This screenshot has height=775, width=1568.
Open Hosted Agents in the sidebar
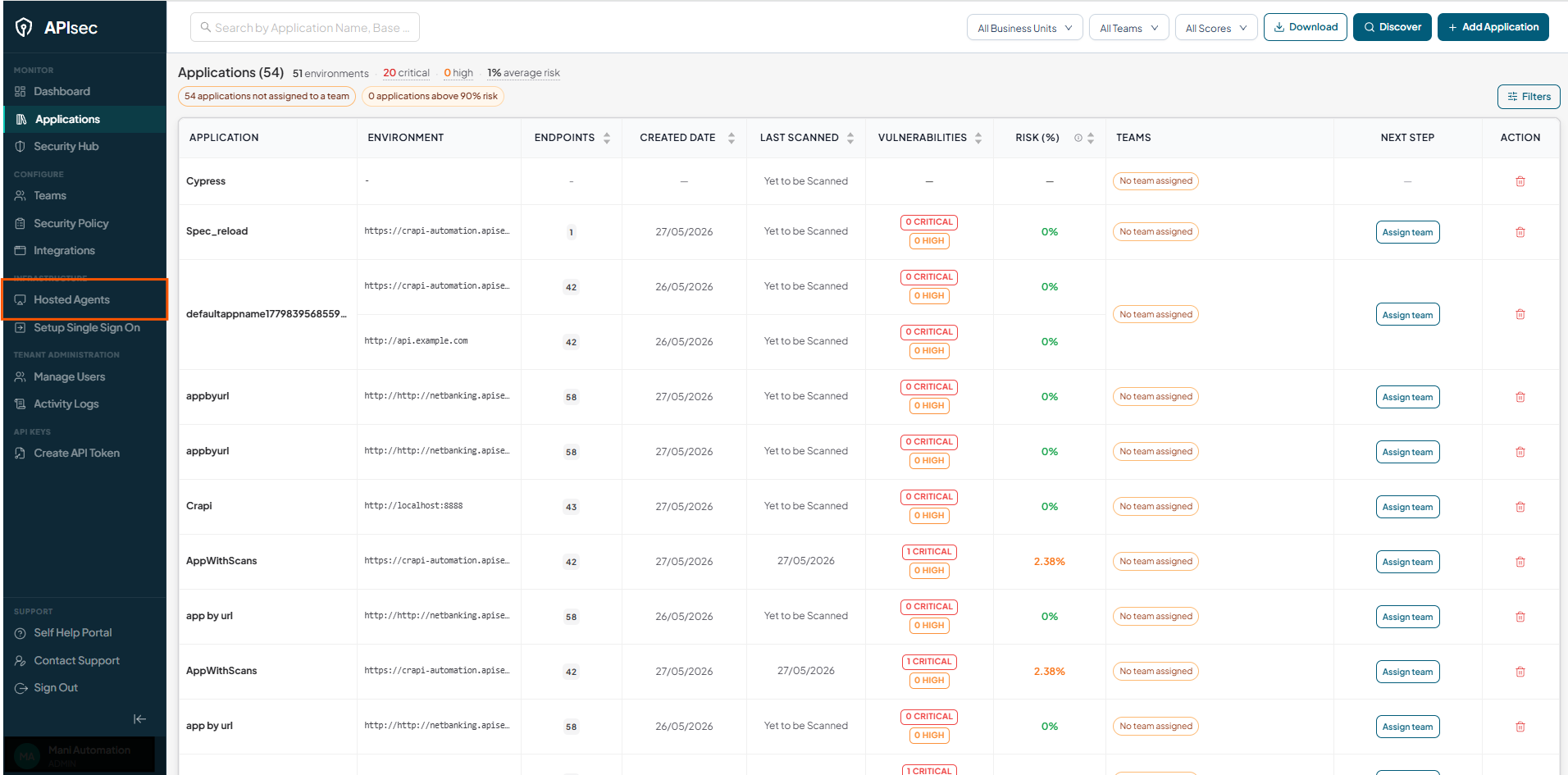pos(85,300)
